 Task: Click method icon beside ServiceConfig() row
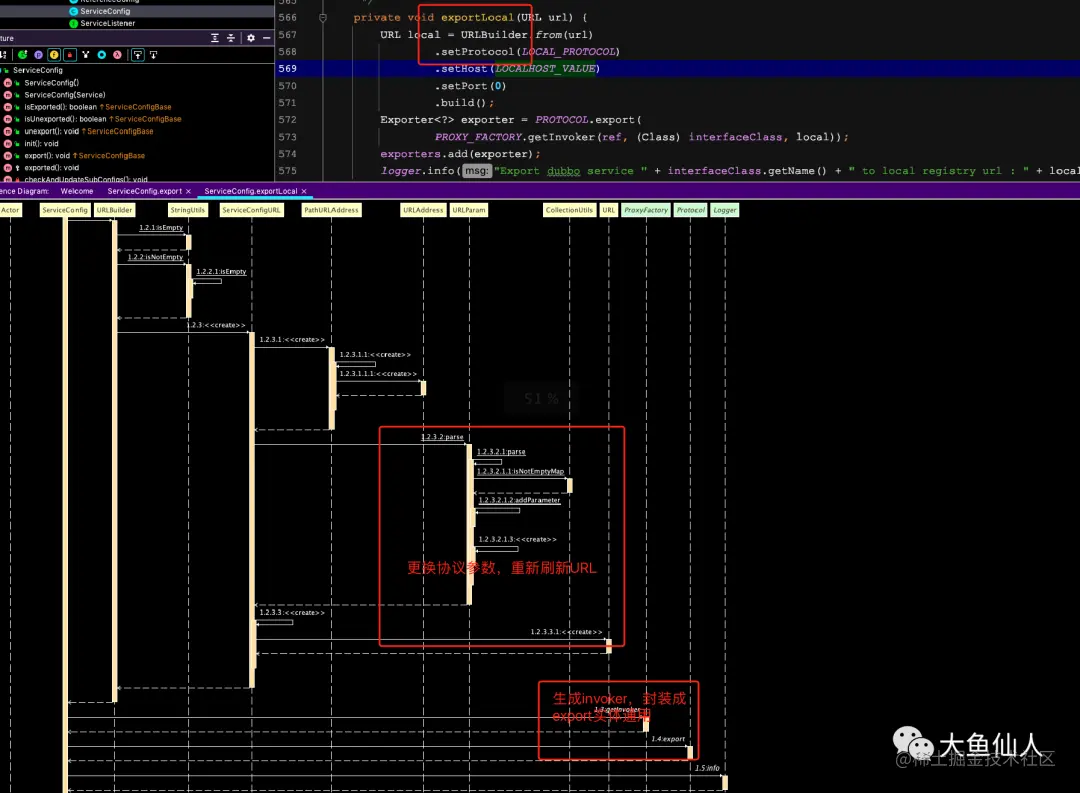point(8,83)
